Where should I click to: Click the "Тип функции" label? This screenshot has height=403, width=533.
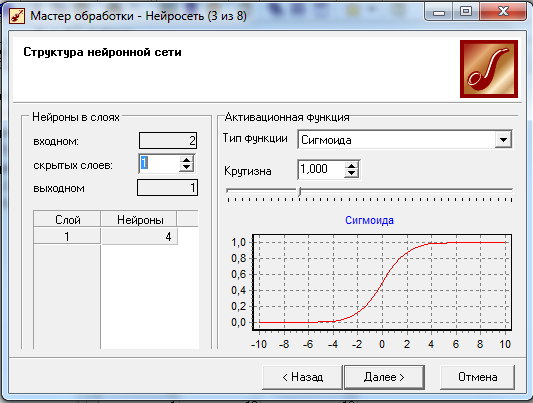coord(255,138)
